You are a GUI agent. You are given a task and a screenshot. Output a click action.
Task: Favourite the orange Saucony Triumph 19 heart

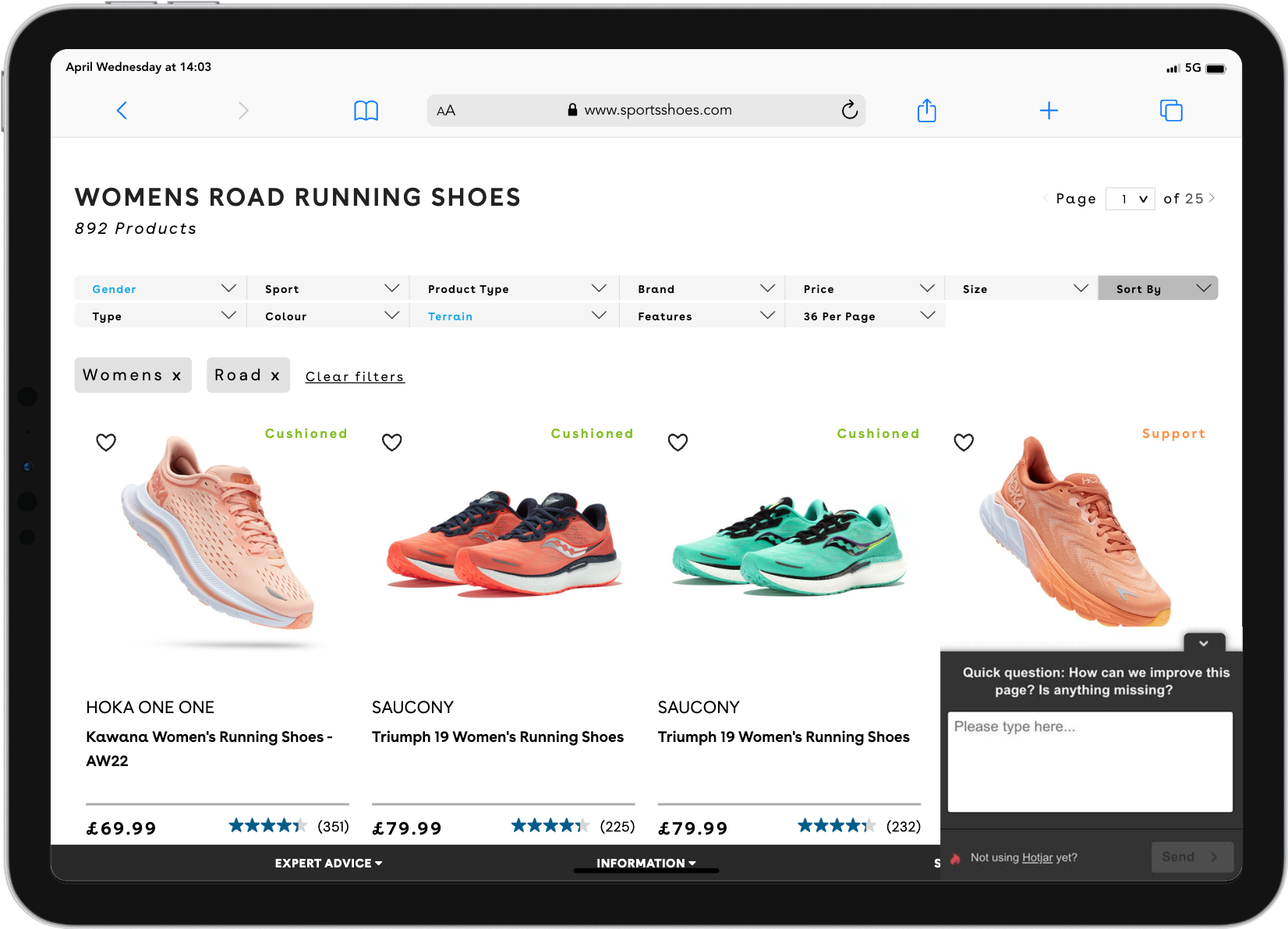[x=392, y=443]
